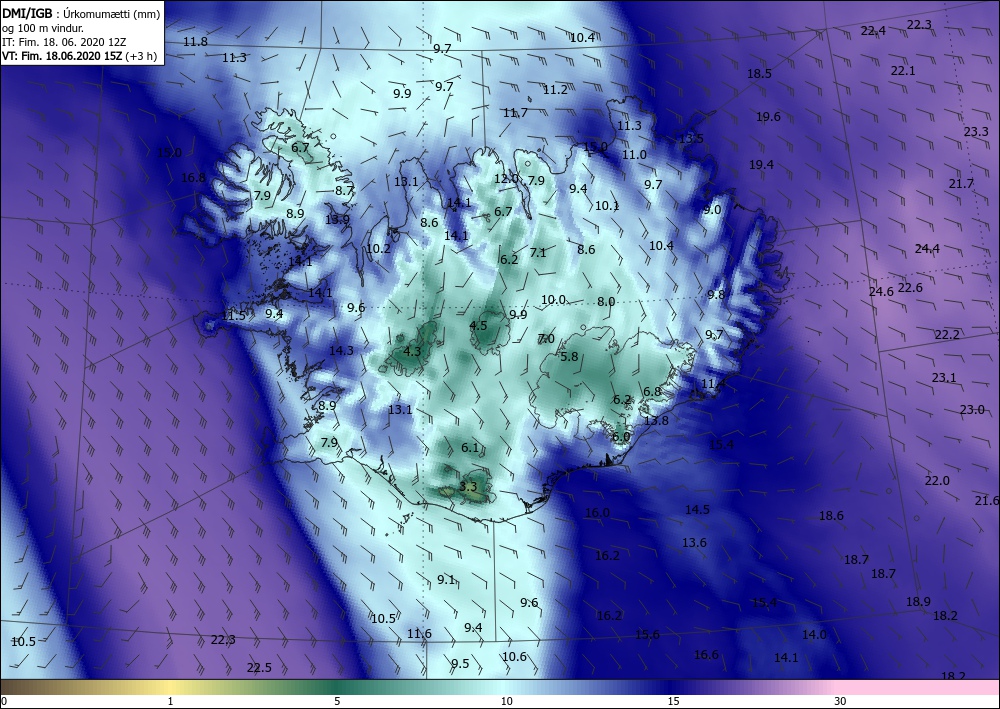Click the value 6.8 on the map
This screenshot has height=709, width=1000.
point(652,392)
